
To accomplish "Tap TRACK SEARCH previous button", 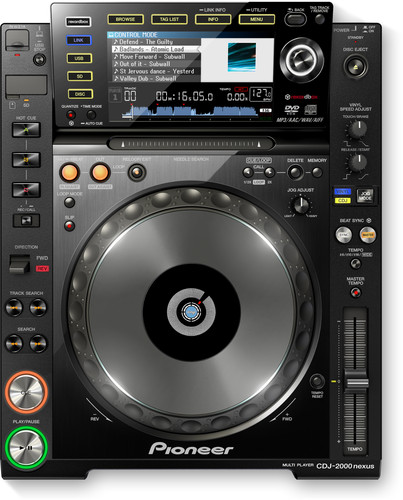I will click(x=14, y=307).
